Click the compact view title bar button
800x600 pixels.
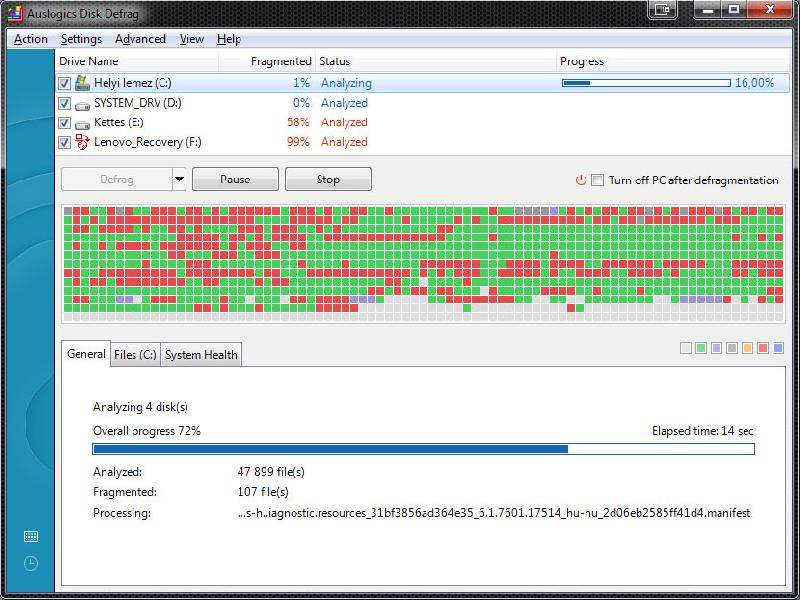click(x=662, y=9)
